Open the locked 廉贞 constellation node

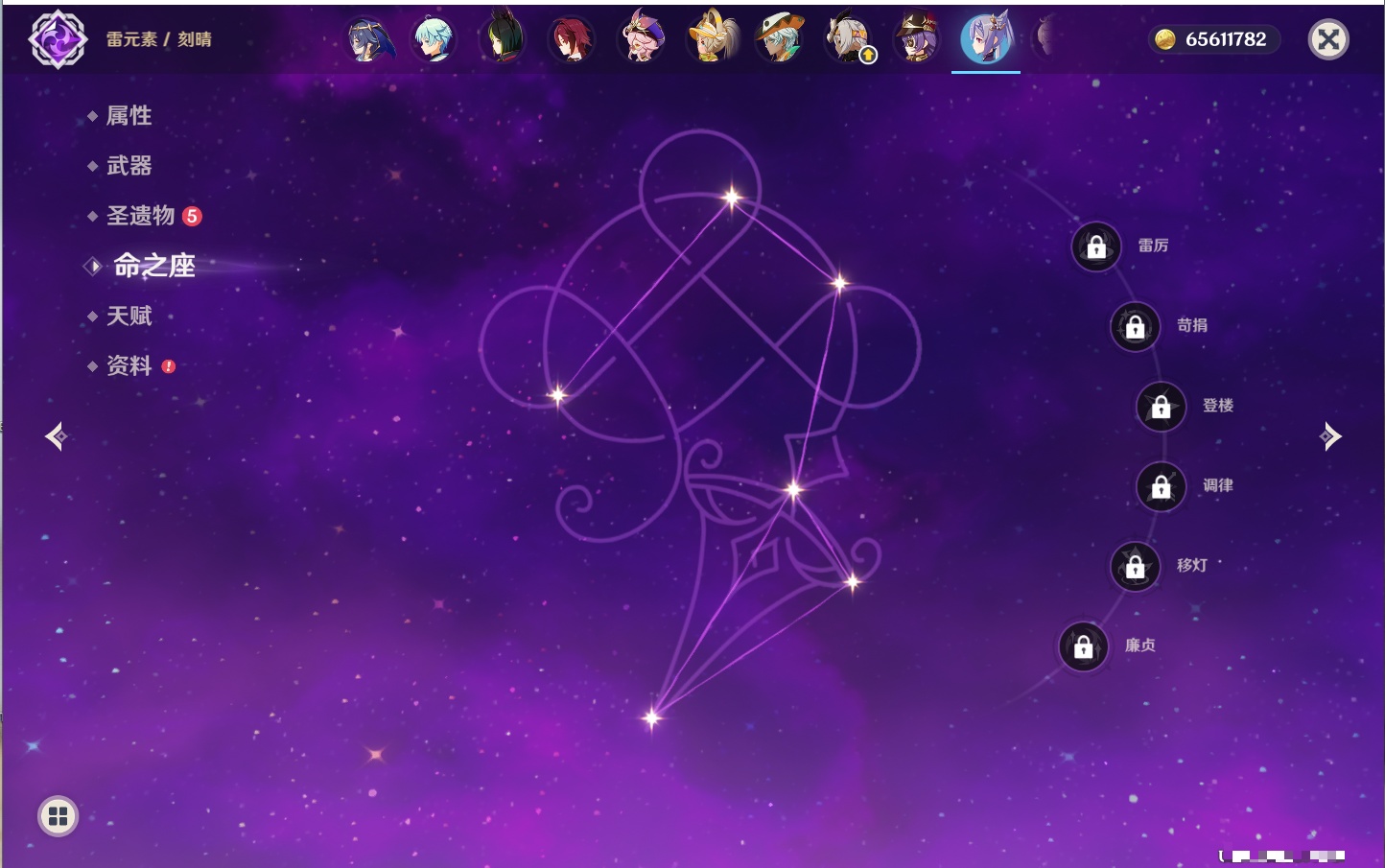click(x=1084, y=646)
